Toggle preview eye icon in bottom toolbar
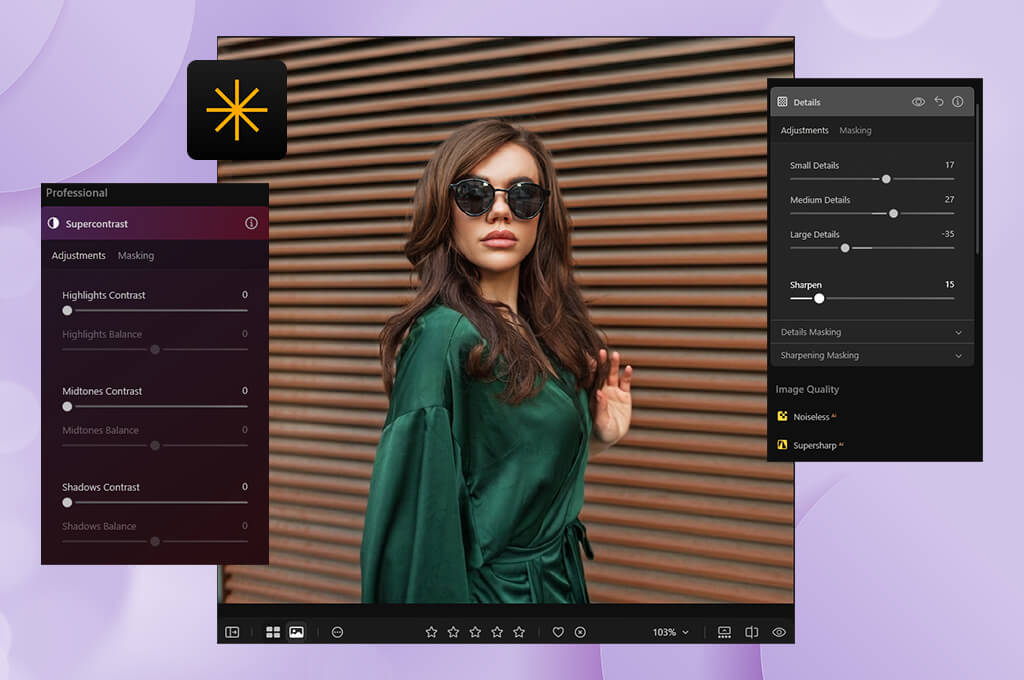Screen dimensions: 1024x680 (779, 632)
